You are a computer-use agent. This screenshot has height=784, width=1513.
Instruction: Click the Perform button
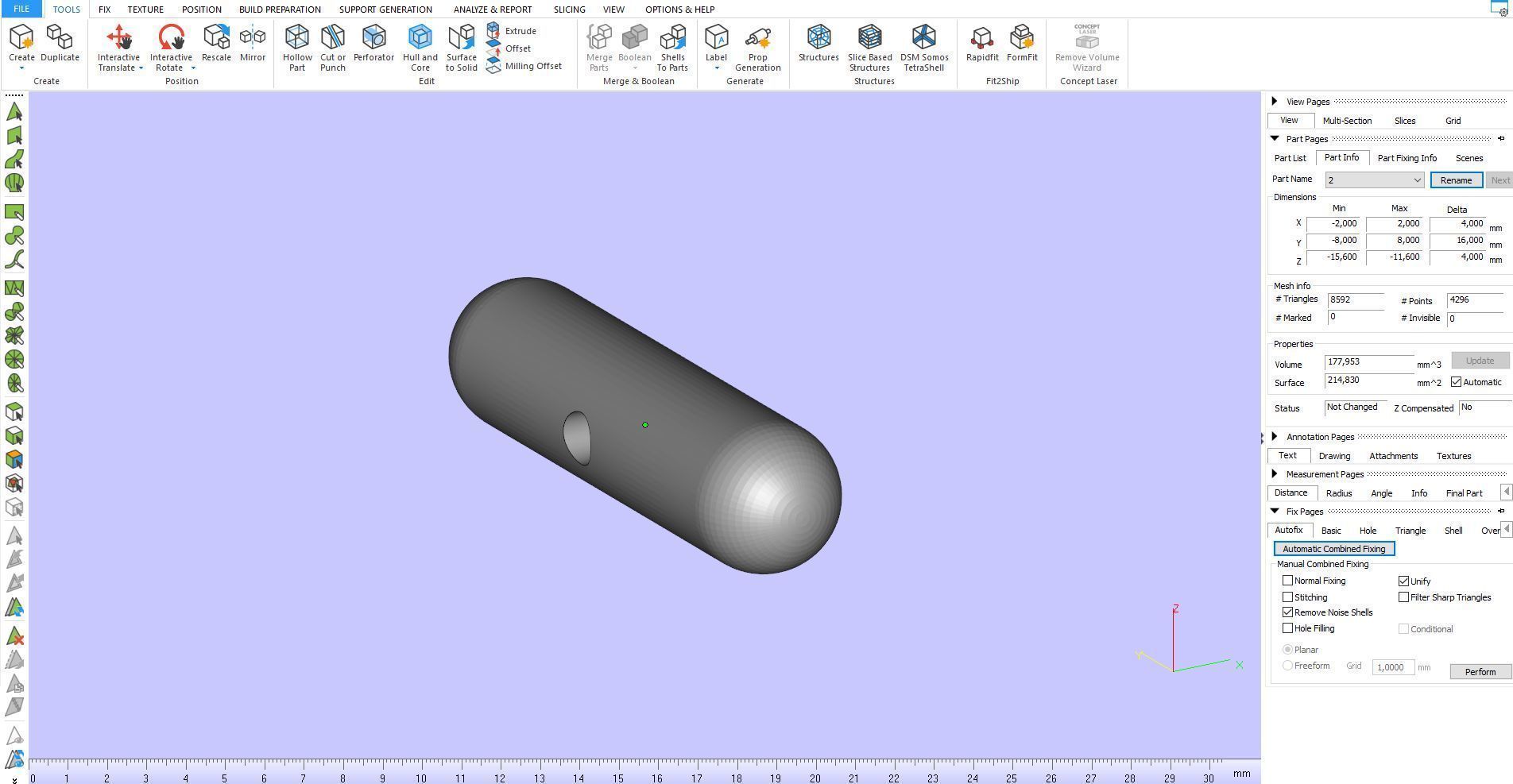tap(1480, 672)
